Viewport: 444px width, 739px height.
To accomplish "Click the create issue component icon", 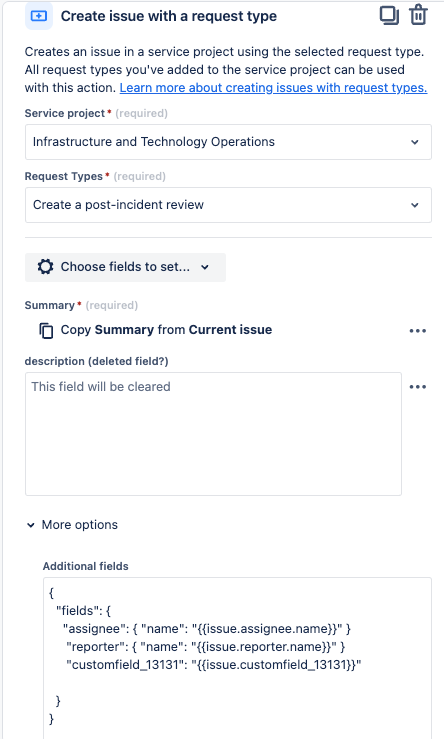I will coord(39,16).
